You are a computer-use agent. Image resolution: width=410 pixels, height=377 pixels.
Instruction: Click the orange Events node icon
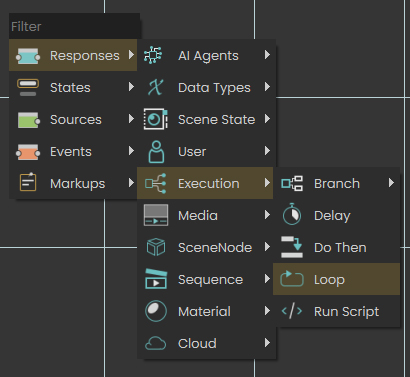tap(28, 152)
